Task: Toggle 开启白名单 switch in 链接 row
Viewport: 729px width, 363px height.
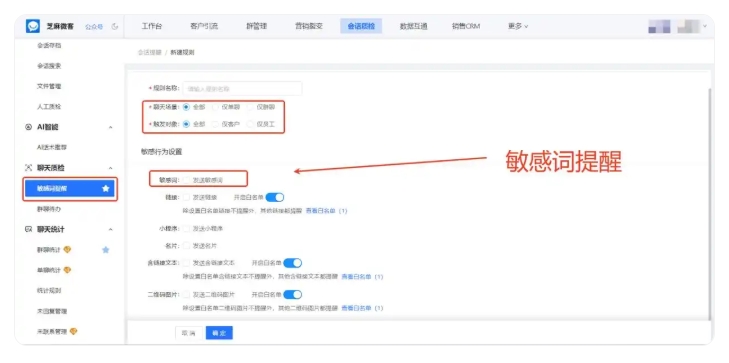Action: pos(275,197)
